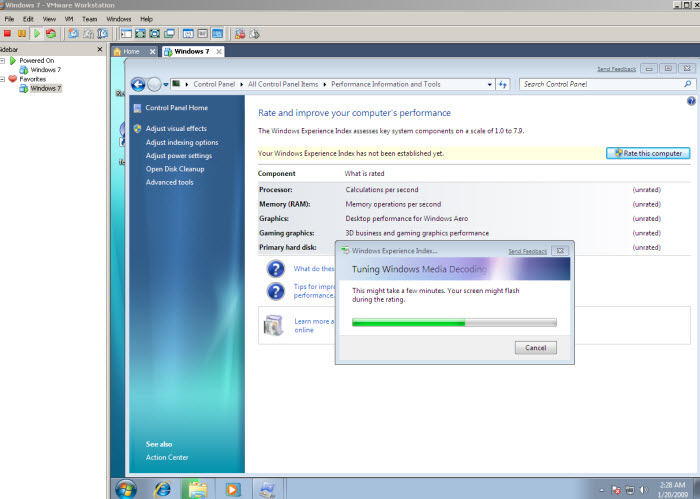Screen dimensions: 700x499
Task: Click the green Power On play icon
Action: [37, 33]
